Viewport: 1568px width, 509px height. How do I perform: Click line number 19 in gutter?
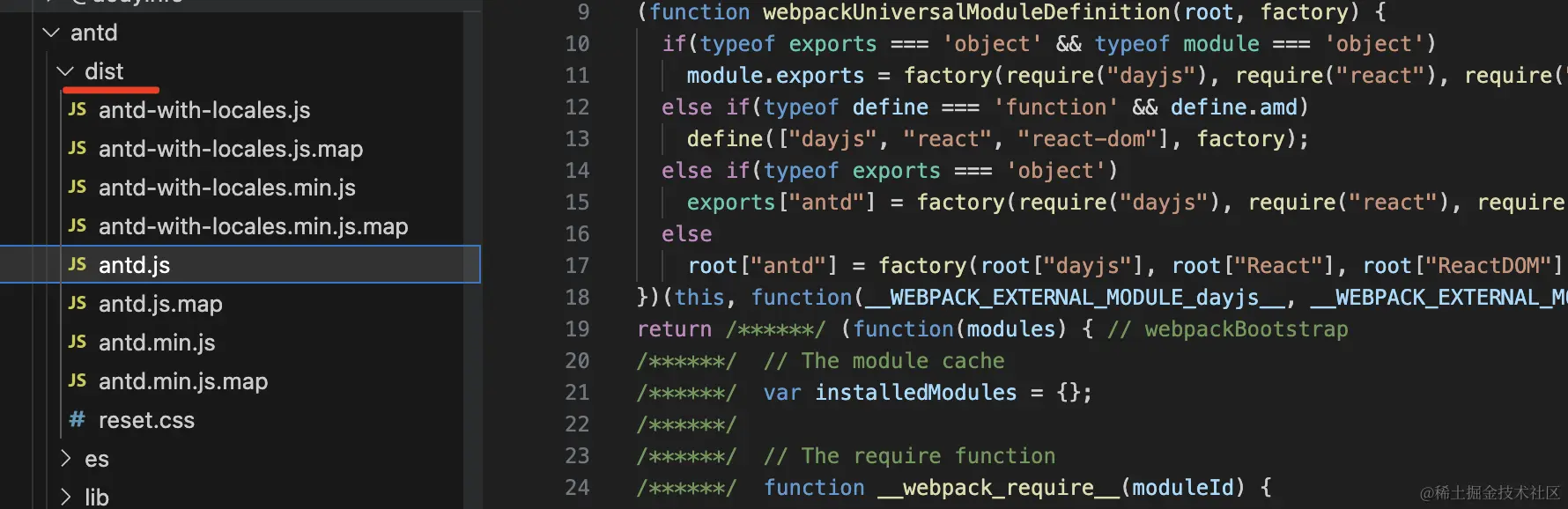coord(577,329)
